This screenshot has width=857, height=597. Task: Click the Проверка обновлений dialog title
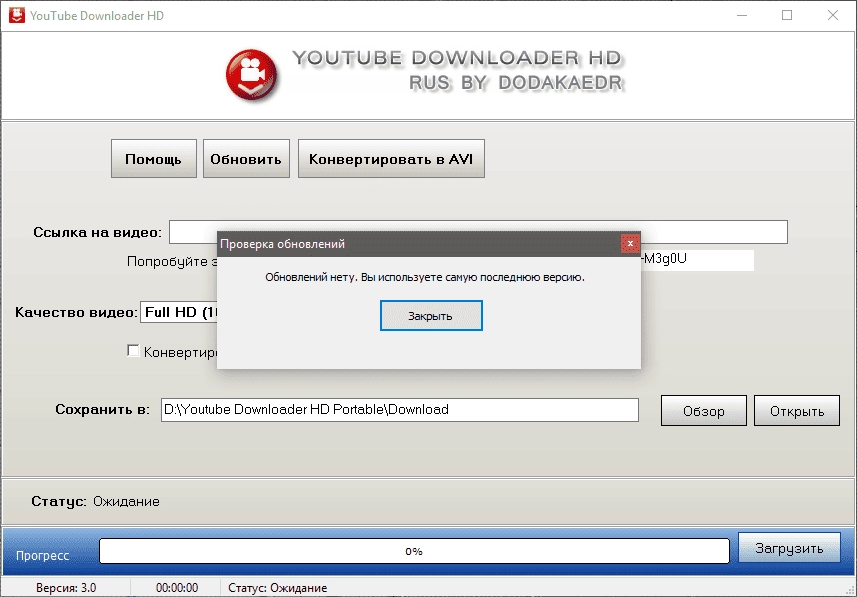point(282,244)
